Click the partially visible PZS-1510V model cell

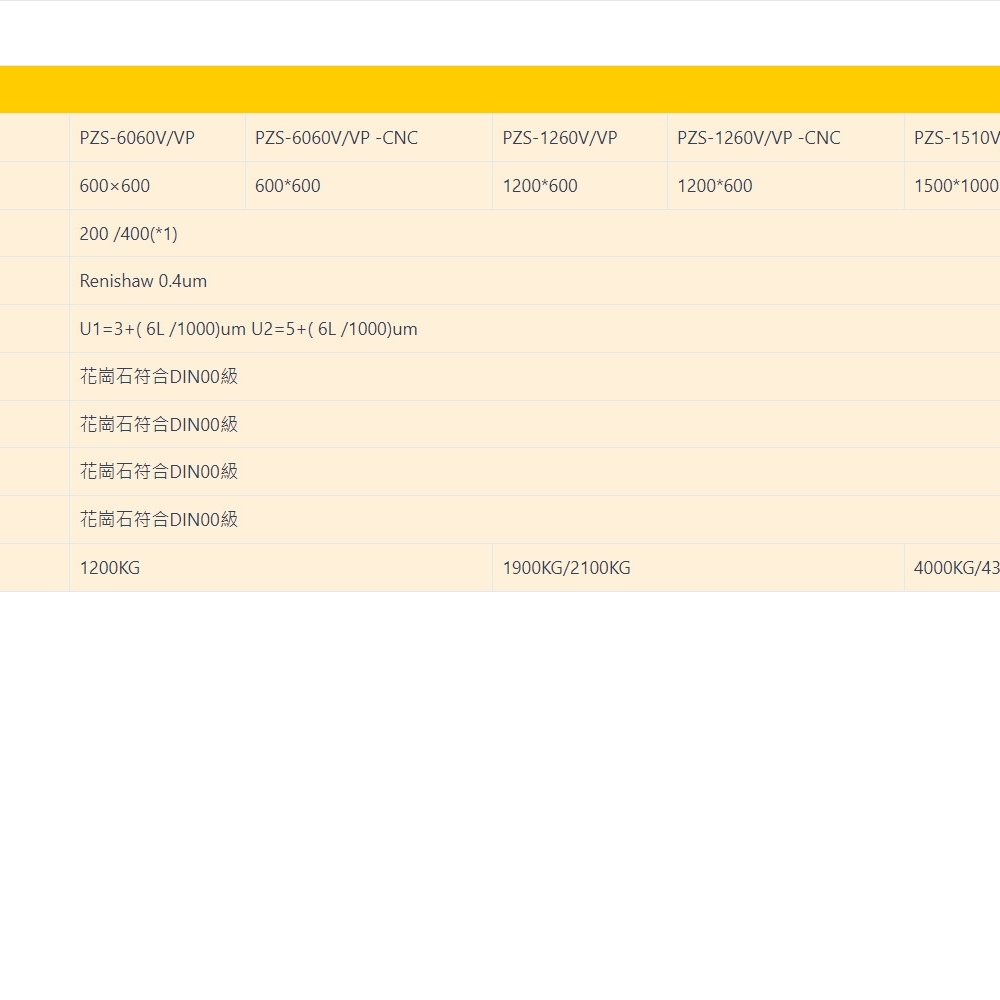point(955,138)
